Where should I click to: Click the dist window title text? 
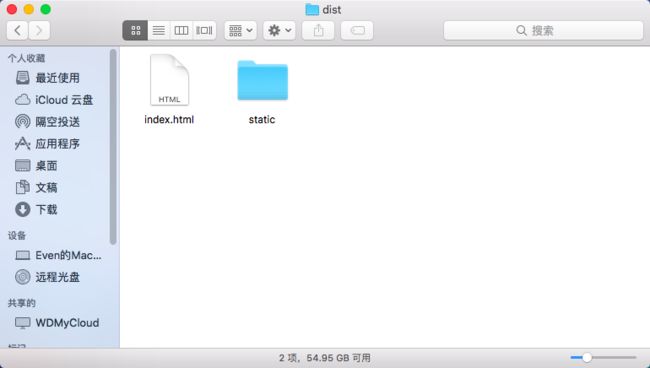click(332, 10)
